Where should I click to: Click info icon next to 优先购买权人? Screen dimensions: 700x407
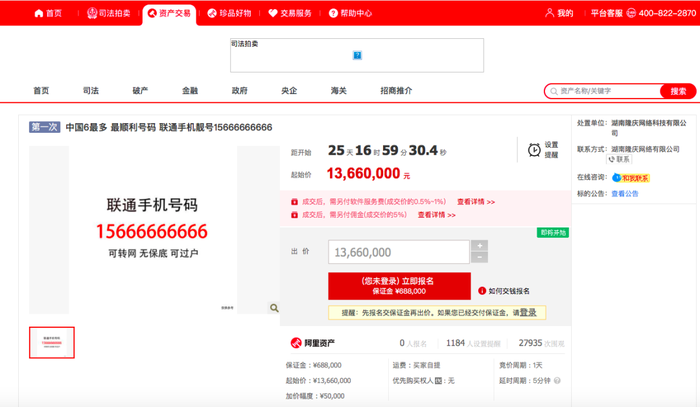tap(438, 381)
